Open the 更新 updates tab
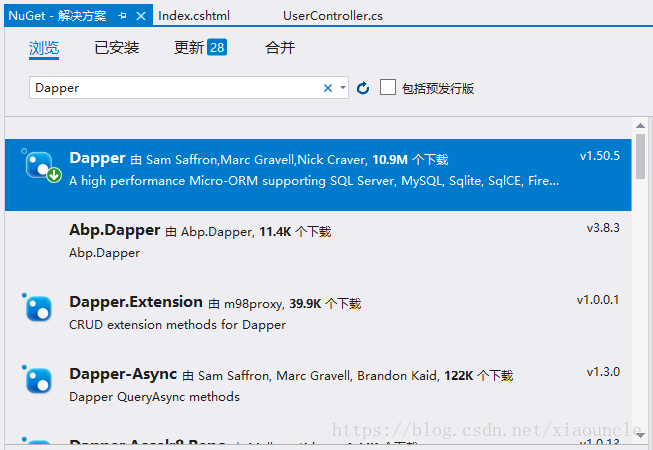Image resolution: width=653 pixels, height=450 pixels. [189, 48]
